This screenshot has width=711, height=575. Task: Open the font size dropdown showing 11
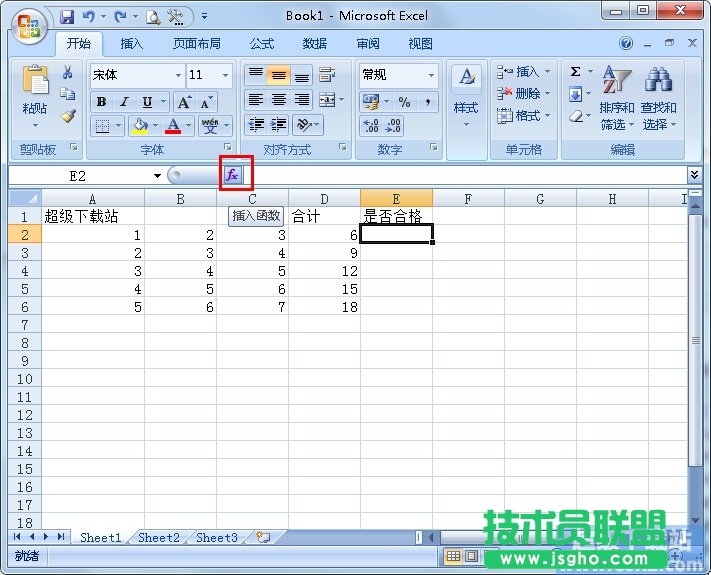click(x=225, y=75)
